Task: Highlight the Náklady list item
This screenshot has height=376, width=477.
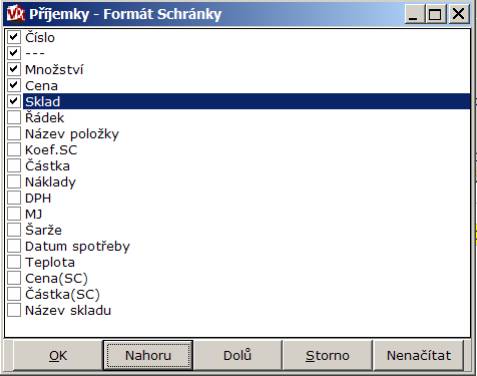Action: pyautogui.click(x=50, y=182)
